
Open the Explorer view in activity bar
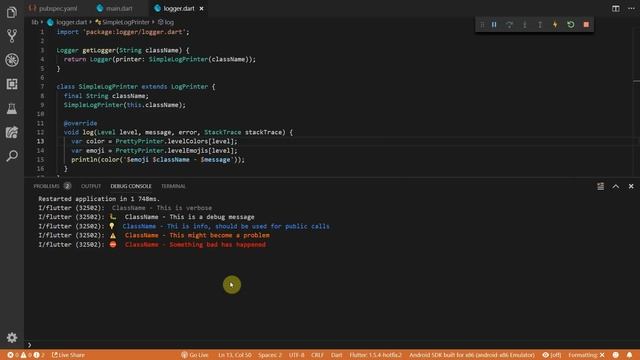coord(12,12)
